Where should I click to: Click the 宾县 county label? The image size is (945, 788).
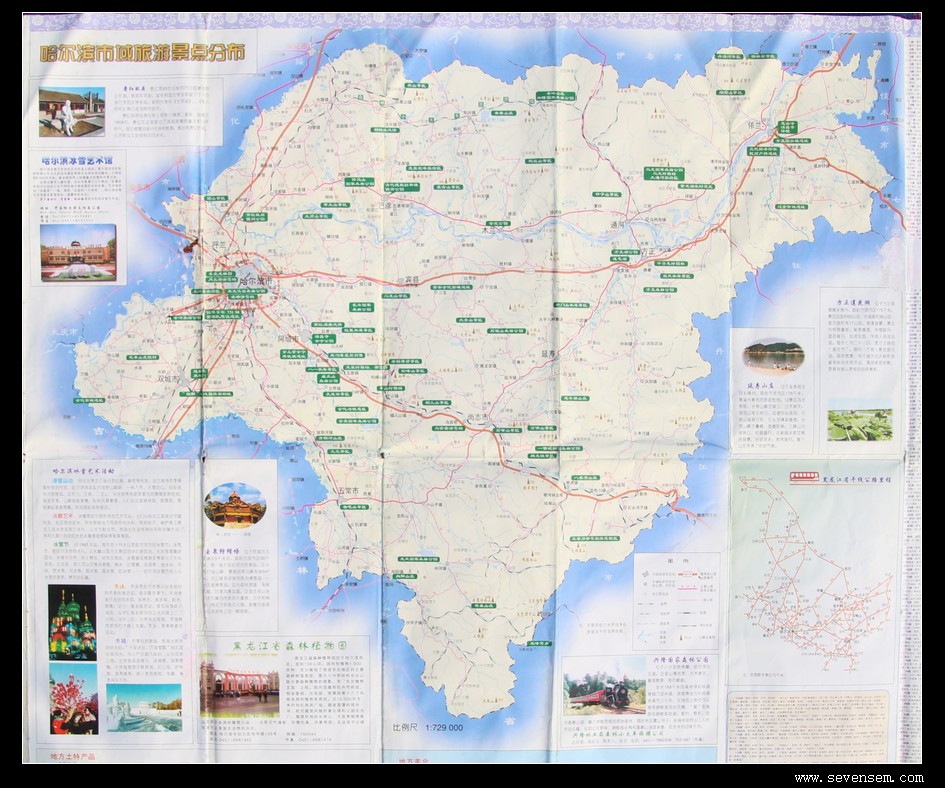tap(412, 280)
